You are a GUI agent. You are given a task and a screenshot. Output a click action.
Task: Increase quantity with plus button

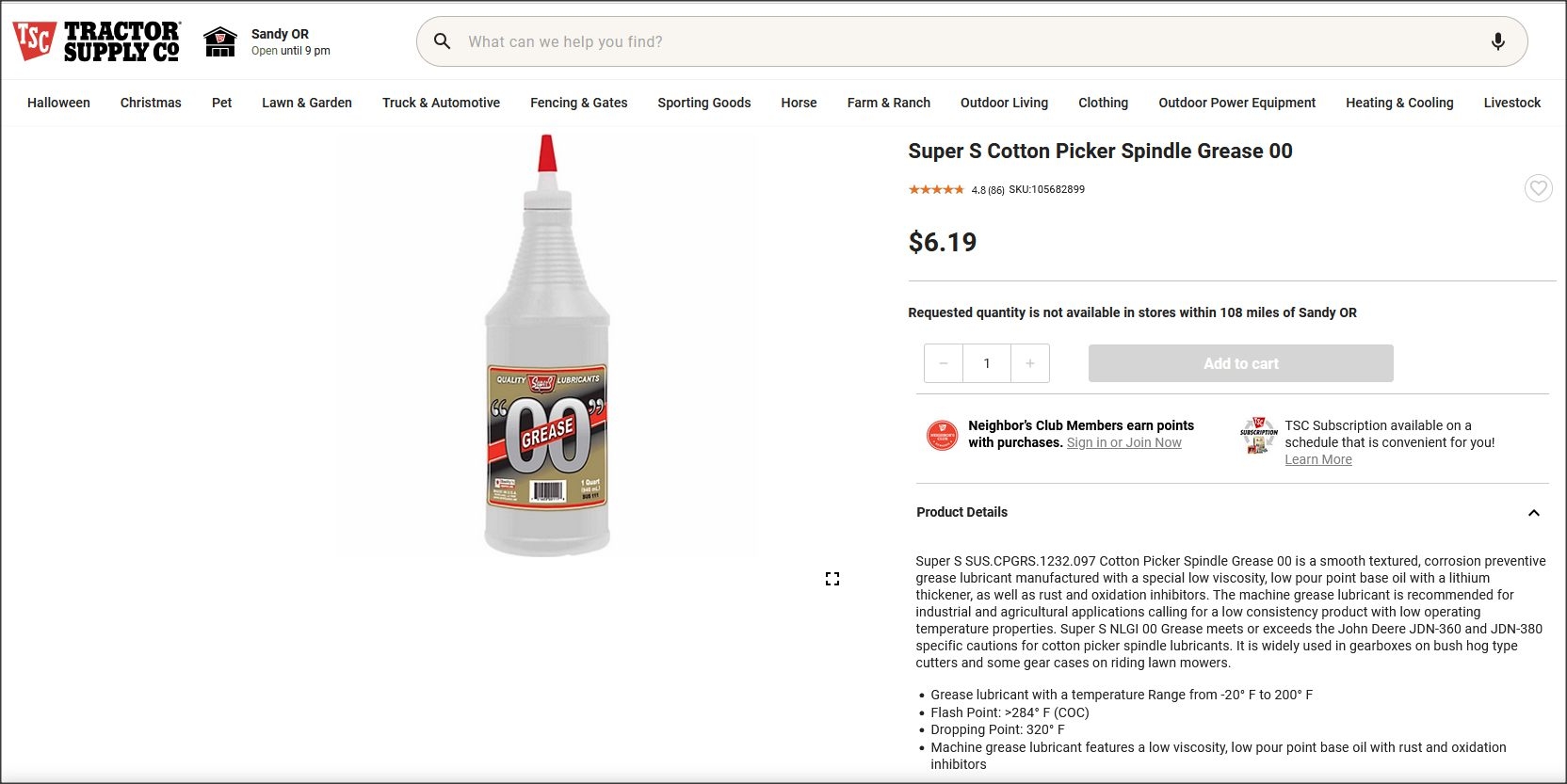(x=1030, y=363)
